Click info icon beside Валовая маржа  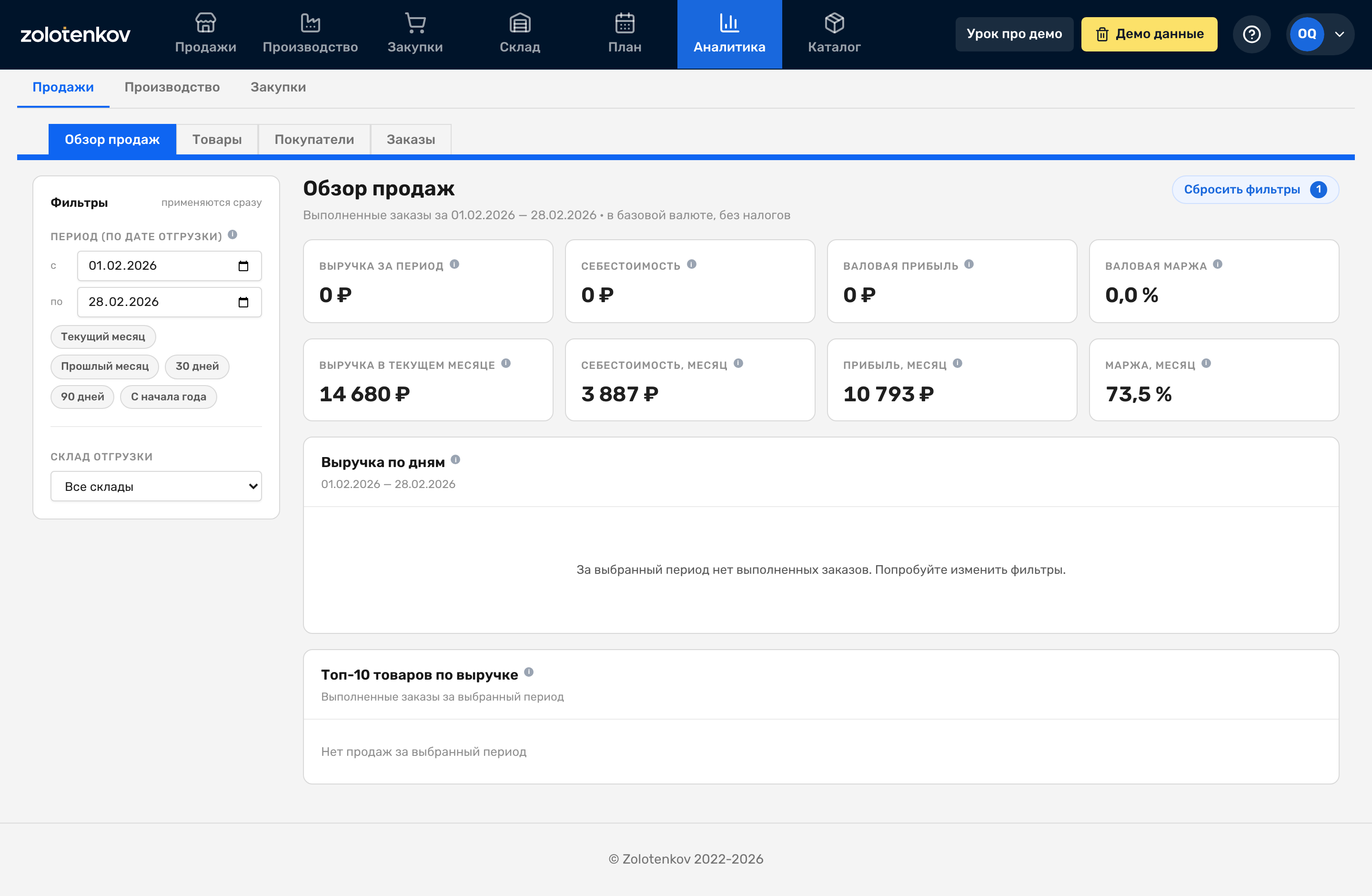point(1218,264)
